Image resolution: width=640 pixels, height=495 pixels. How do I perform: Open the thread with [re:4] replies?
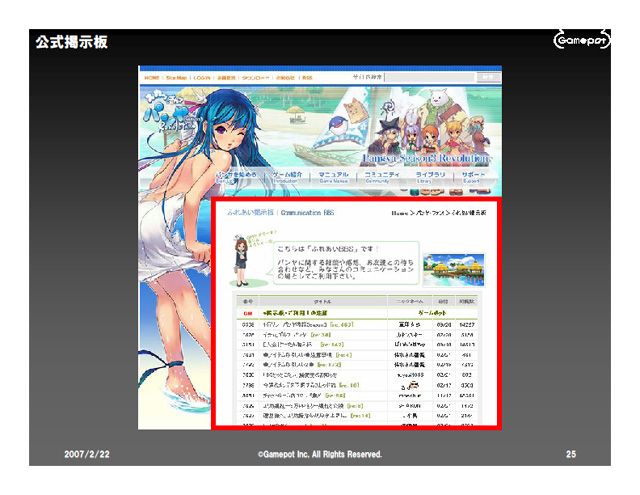click(x=307, y=355)
